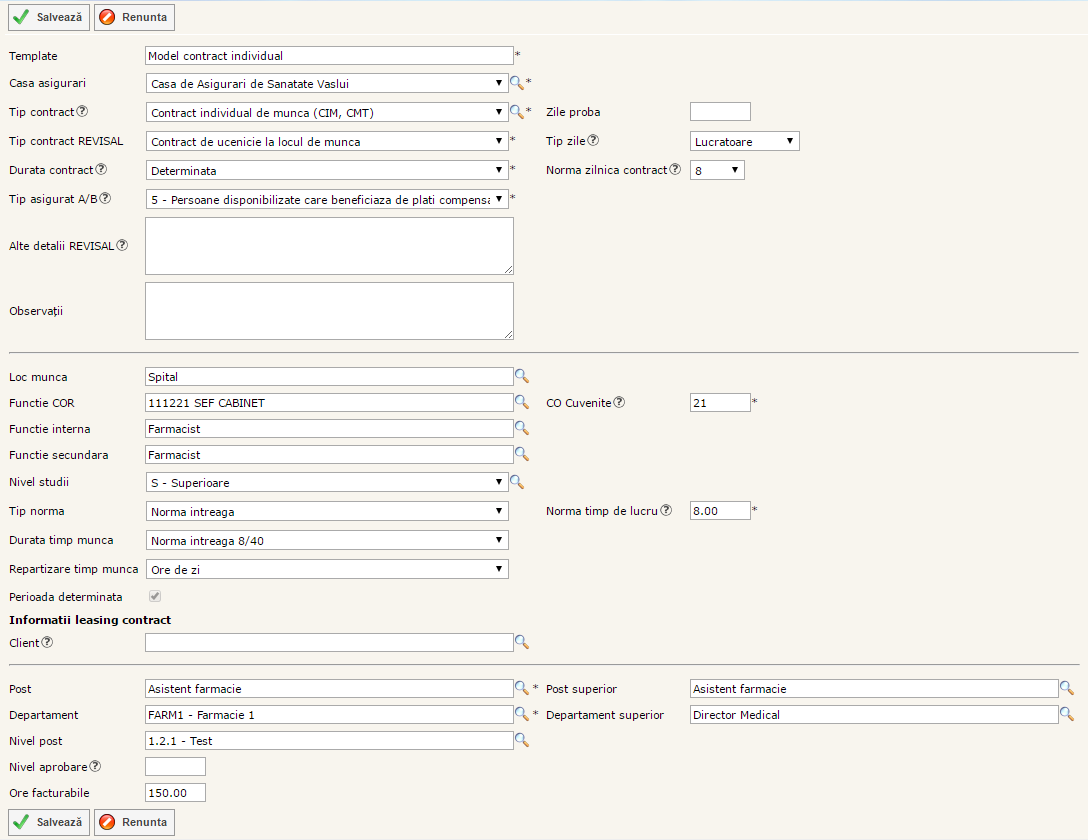Show help for Durata contract
This screenshot has height=840, width=1088.
coord(101,170)
